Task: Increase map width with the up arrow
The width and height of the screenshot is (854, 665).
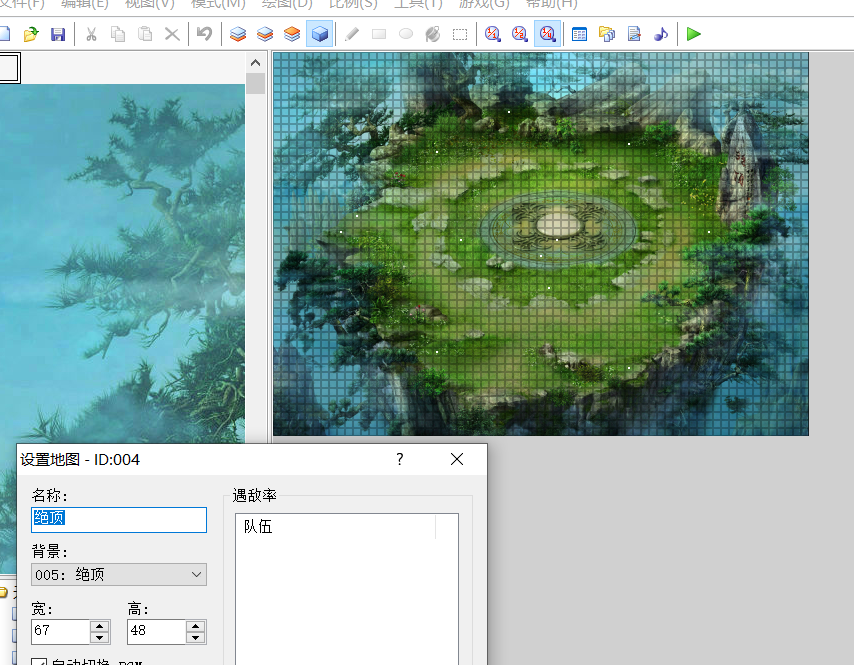Action: pyautogui.click(x=100, y=626)
